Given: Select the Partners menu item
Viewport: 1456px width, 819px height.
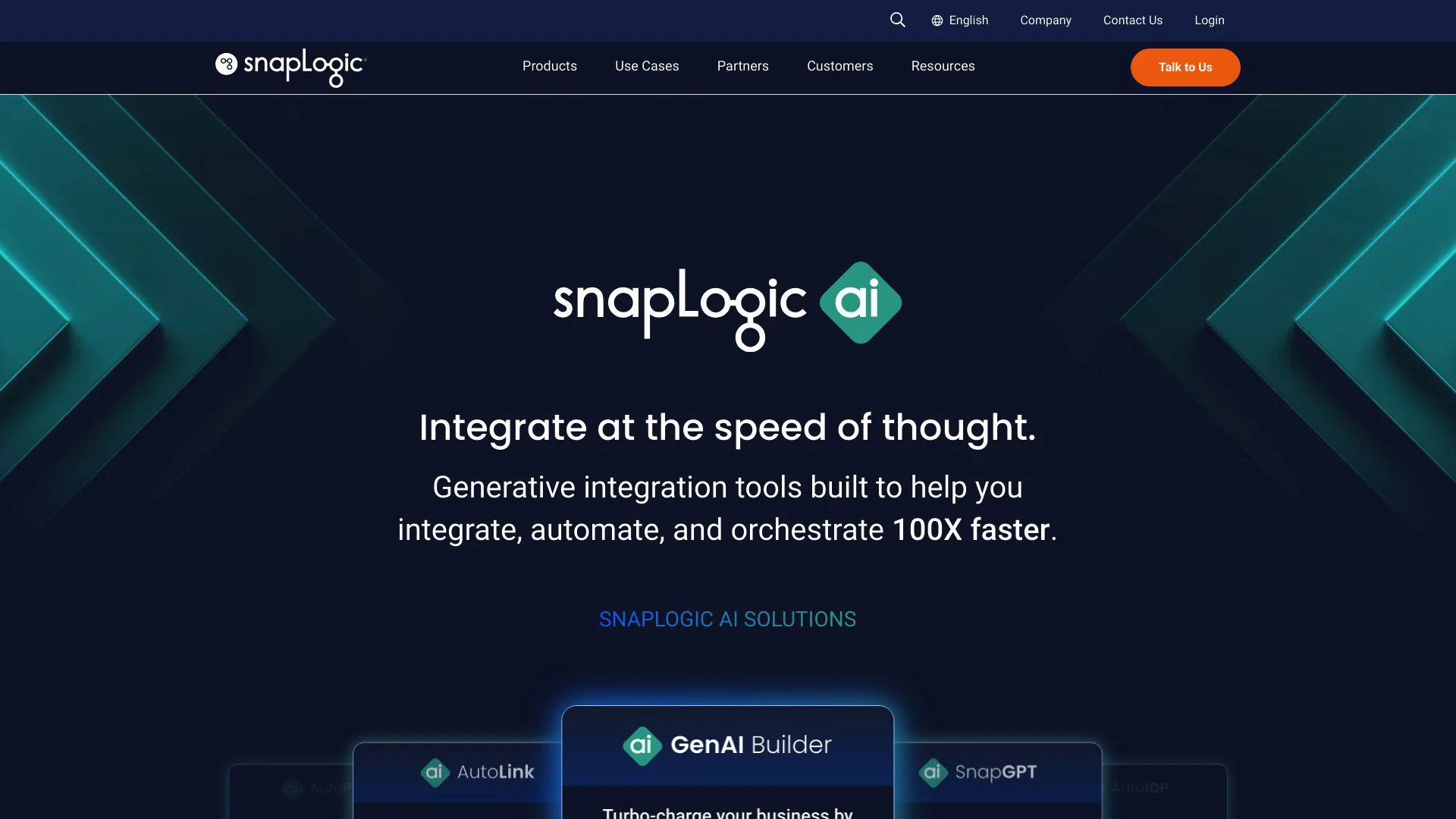Looking at the screenshot, I should (743, 67).
